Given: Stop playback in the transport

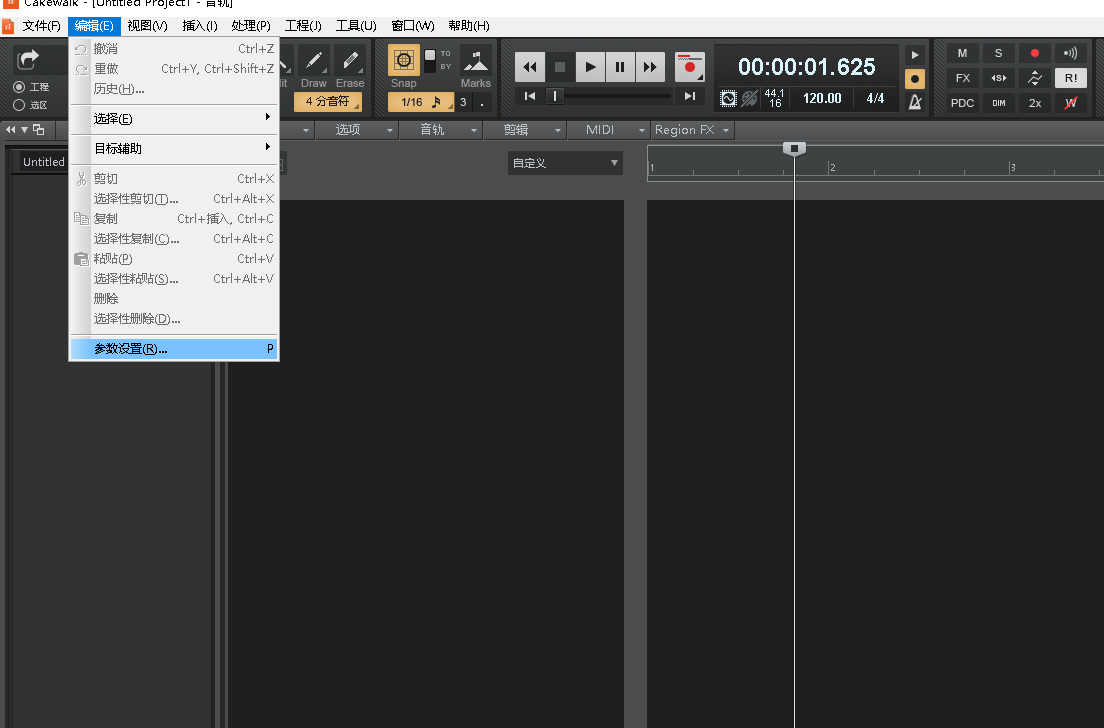Looking at the screenshot, I should [x=560, y=67].
